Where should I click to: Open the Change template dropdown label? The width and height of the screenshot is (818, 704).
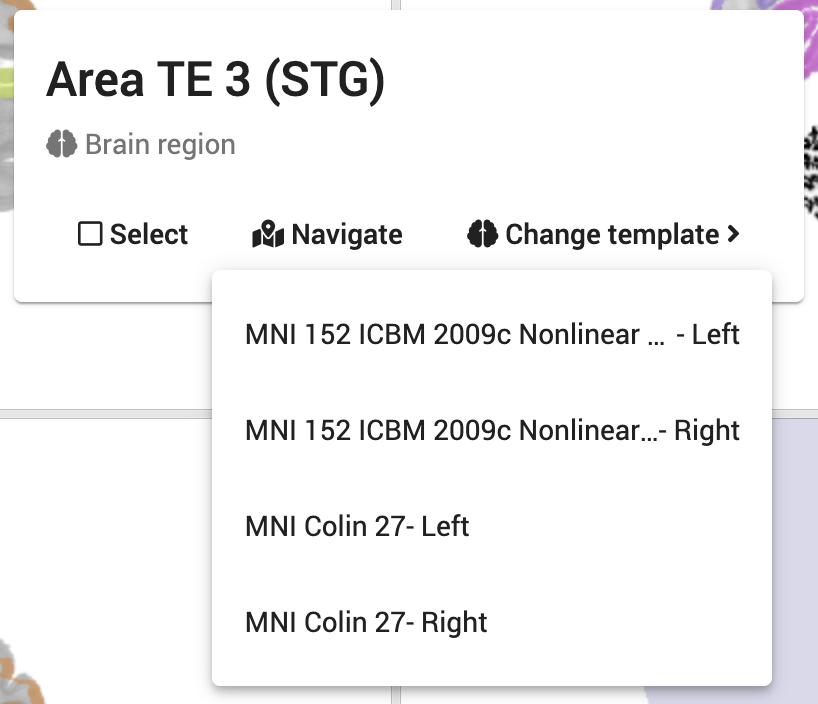click(612, 235)
